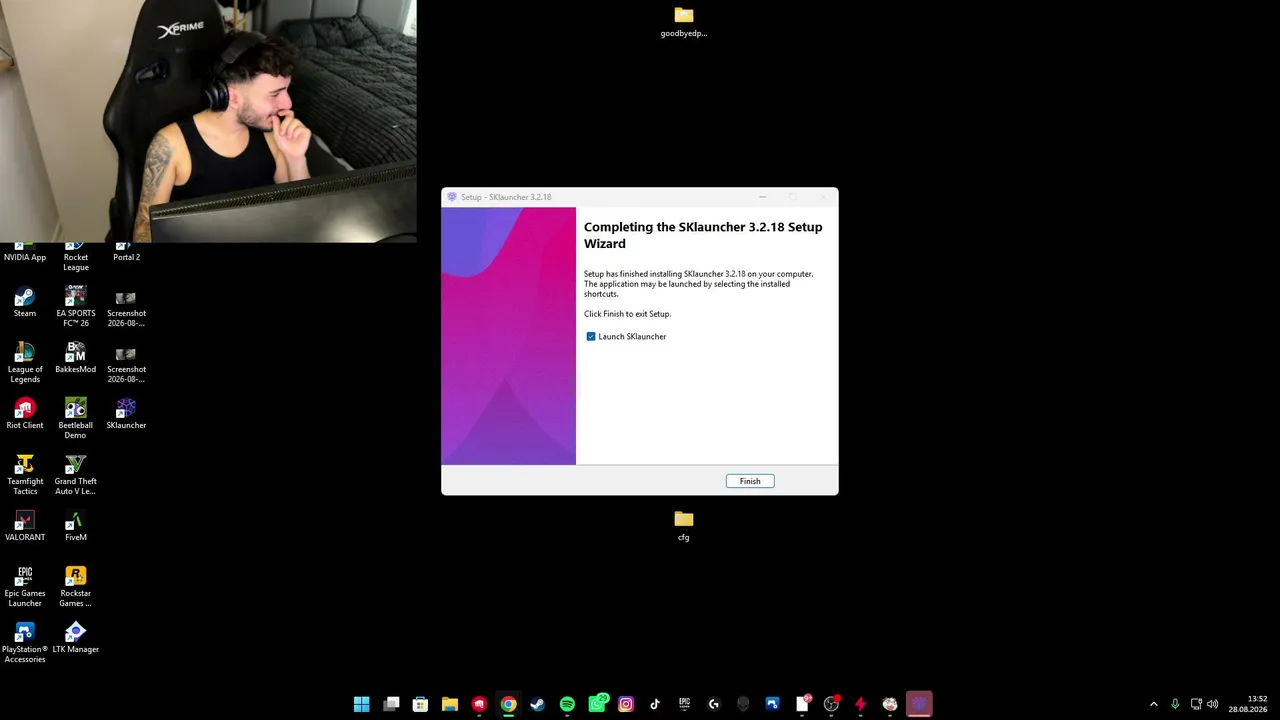The height and width of the screenshot is (720, 1280).
Task: Select the BakkesMod desktop icon
Action: pyautogui.click(x=76, y=358)
